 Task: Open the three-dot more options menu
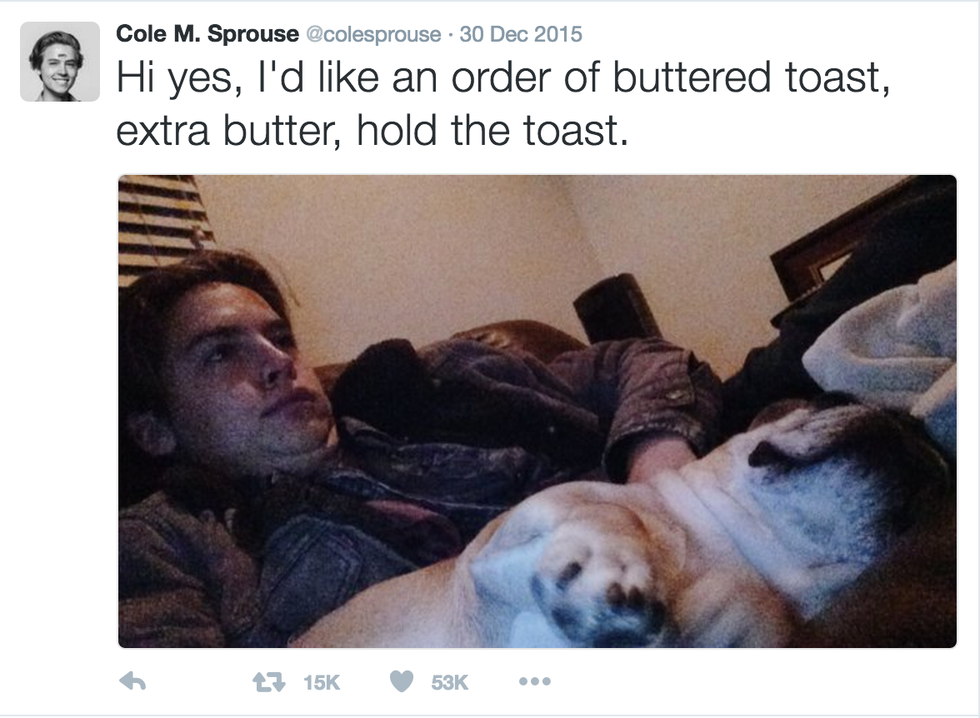(x=535, y=681)
